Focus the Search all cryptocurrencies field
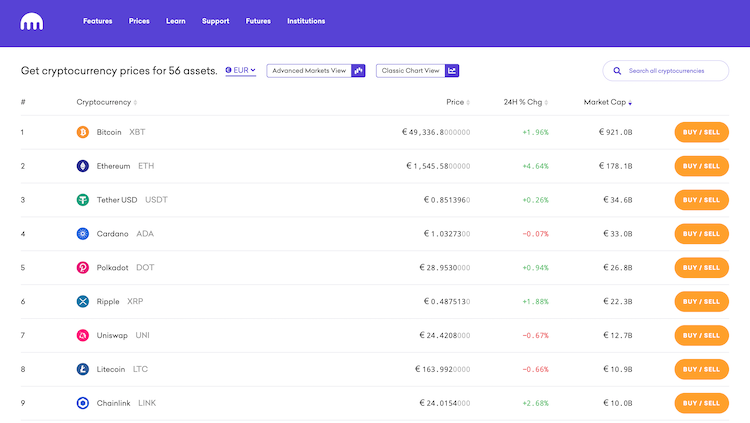This screenshot has height=423, width=750. coord(666,71)
